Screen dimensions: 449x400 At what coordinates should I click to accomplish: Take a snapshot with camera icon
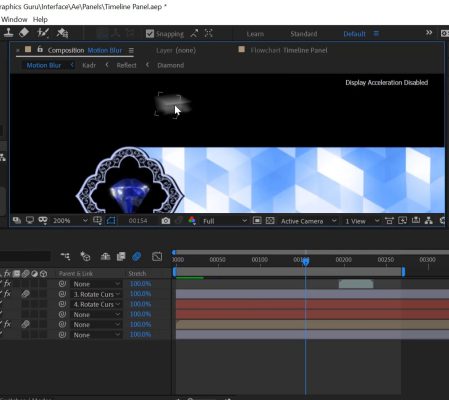coord(166,221)
